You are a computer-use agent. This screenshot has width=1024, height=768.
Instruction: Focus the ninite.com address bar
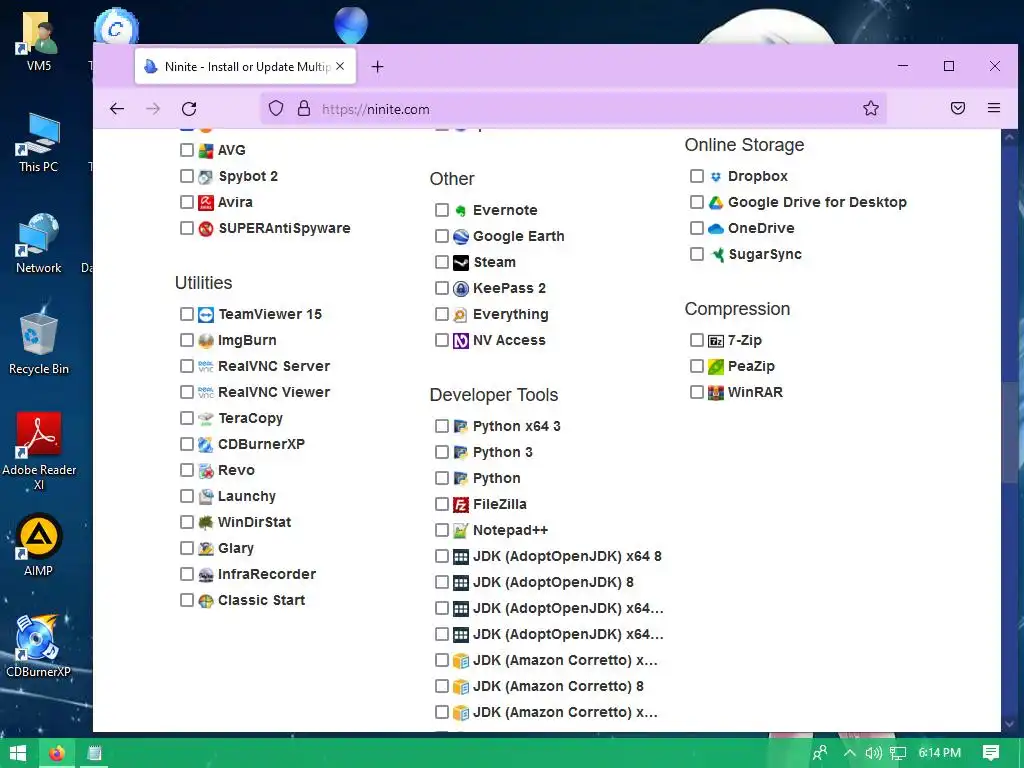click(575, 108)
